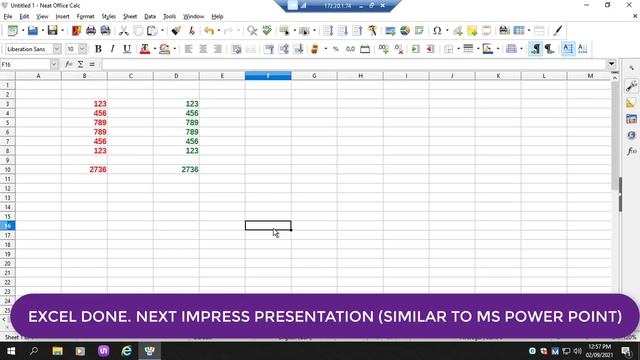Click the Cut scissors icon
The height and width of the screenshot is (360, 640).
123,31
